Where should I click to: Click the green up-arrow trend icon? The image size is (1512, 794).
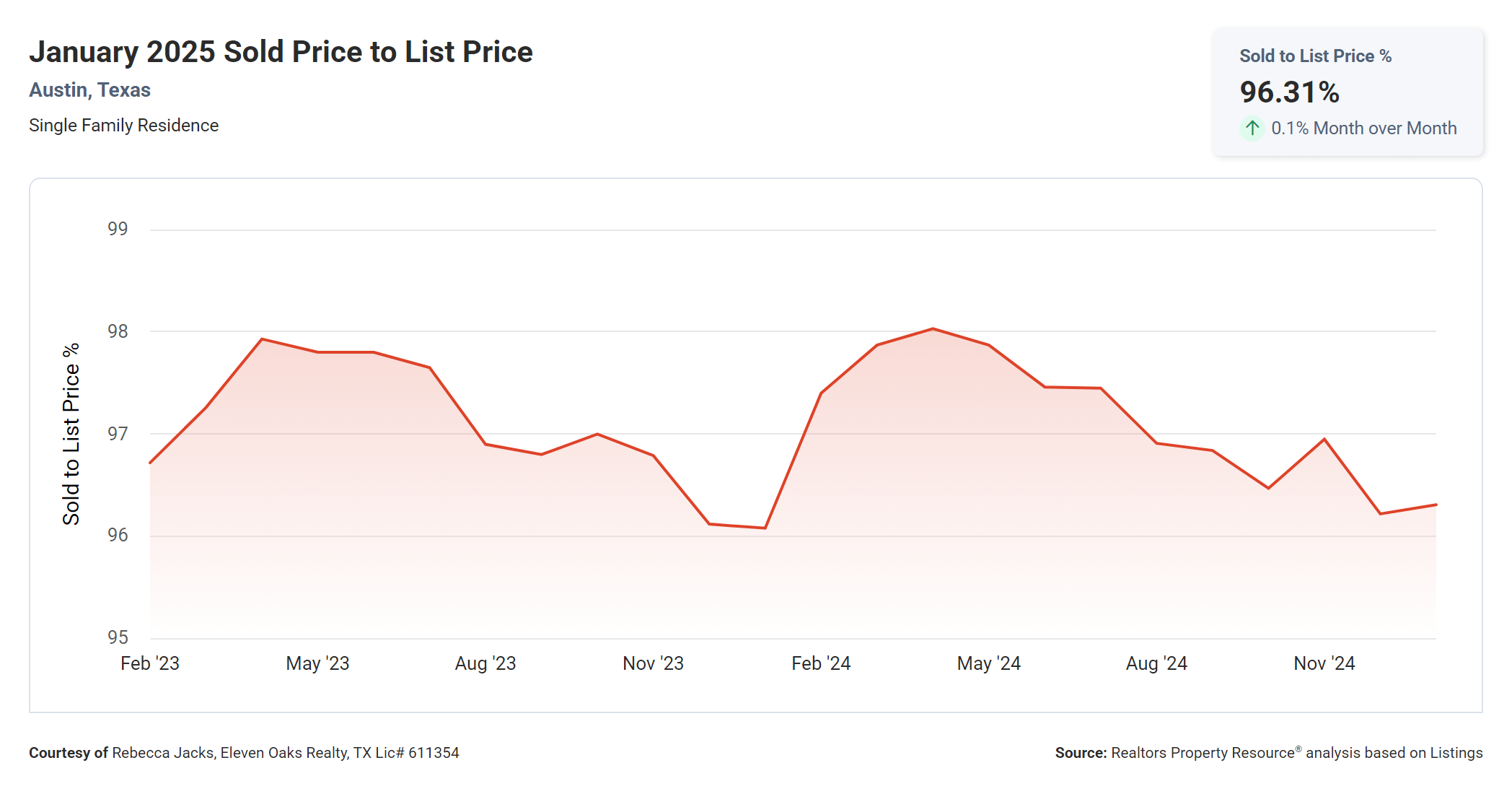point(1252,128)
